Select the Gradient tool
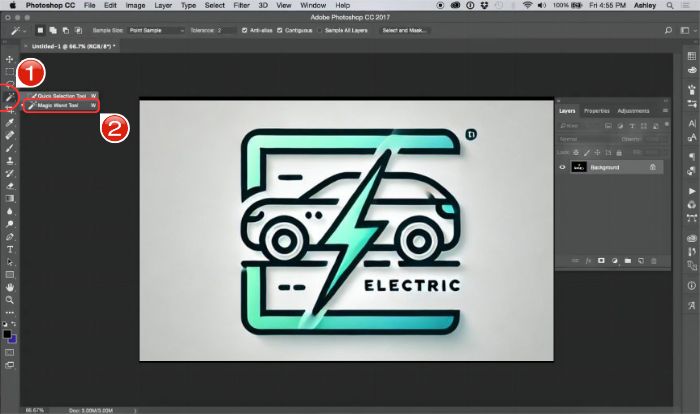The width and height of the screenshot is (700, 414). 9,198
